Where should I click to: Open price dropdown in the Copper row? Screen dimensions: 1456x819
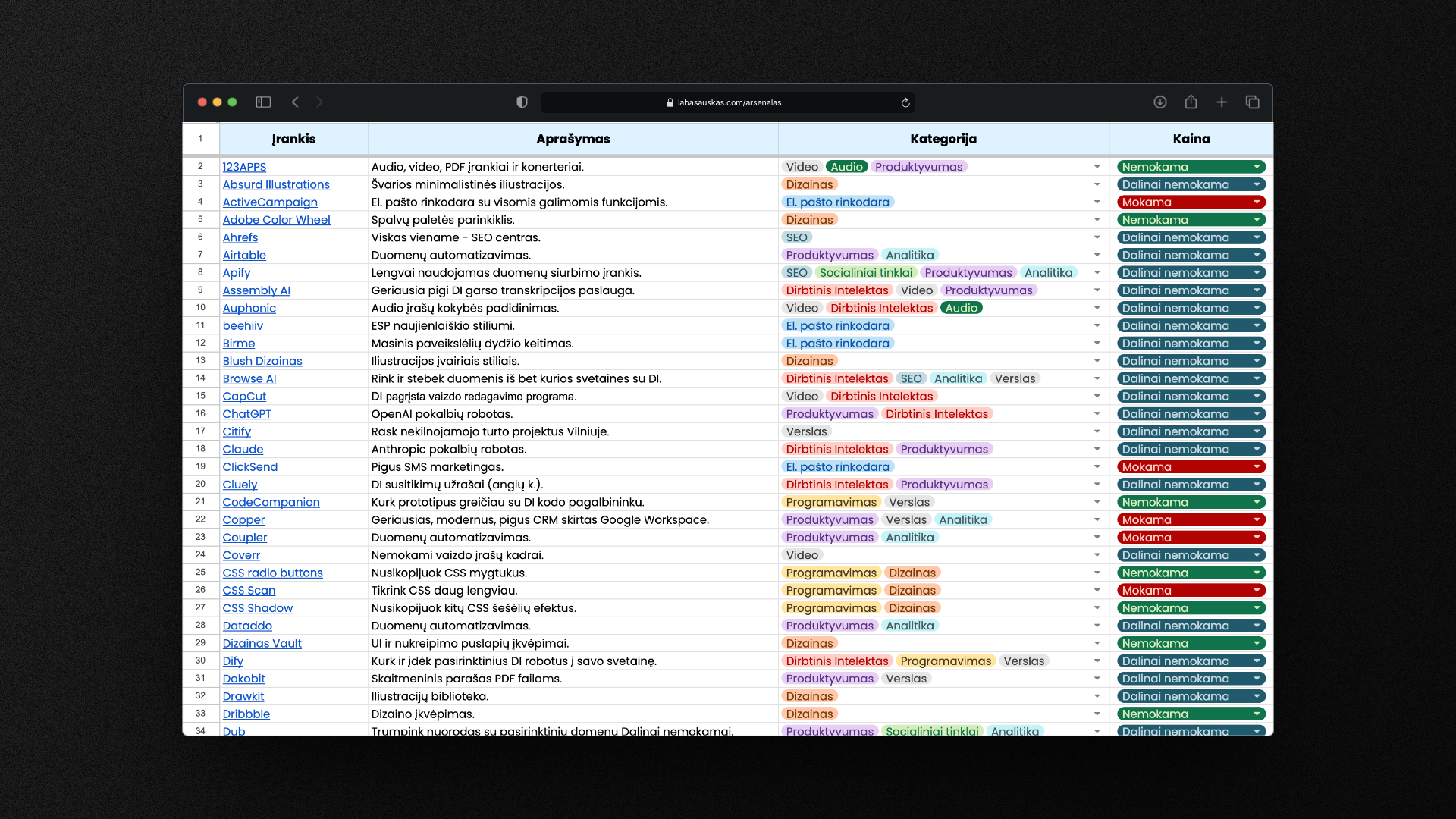pyautogui.click(x=1257, y=520)
